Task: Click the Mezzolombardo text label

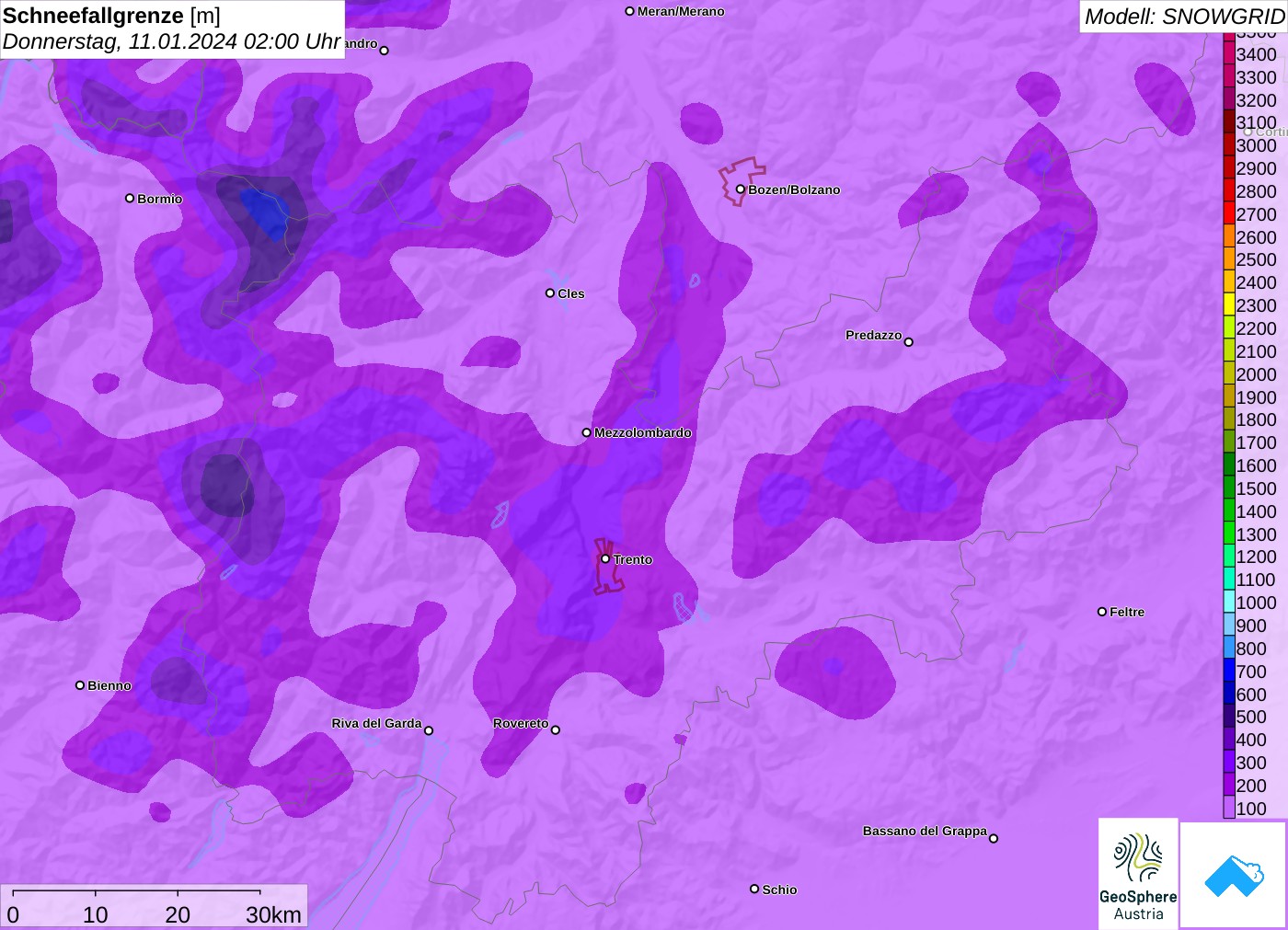Action: point(643,432)
